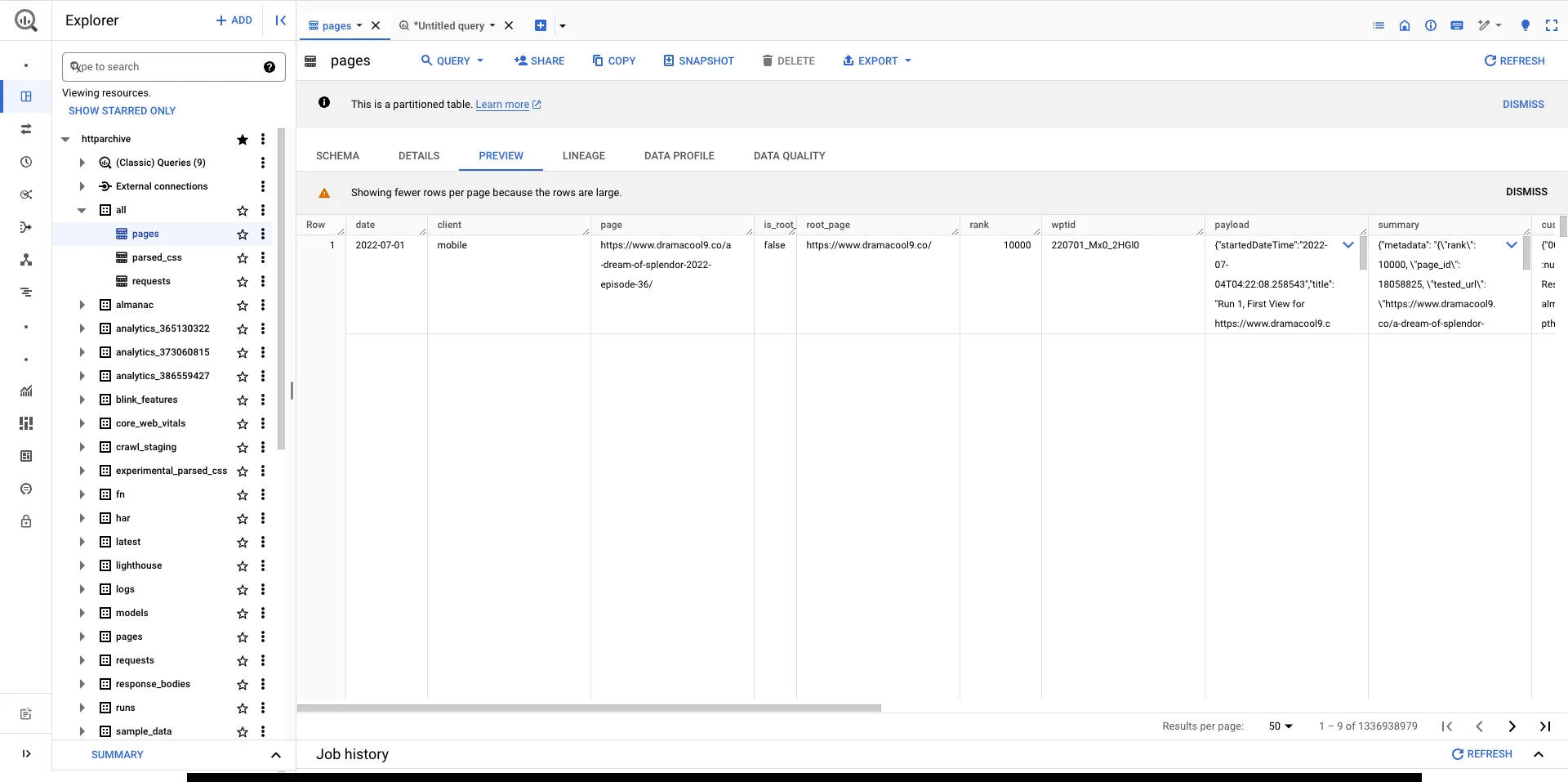Star the lighthouse dataset

coord(243,566)
